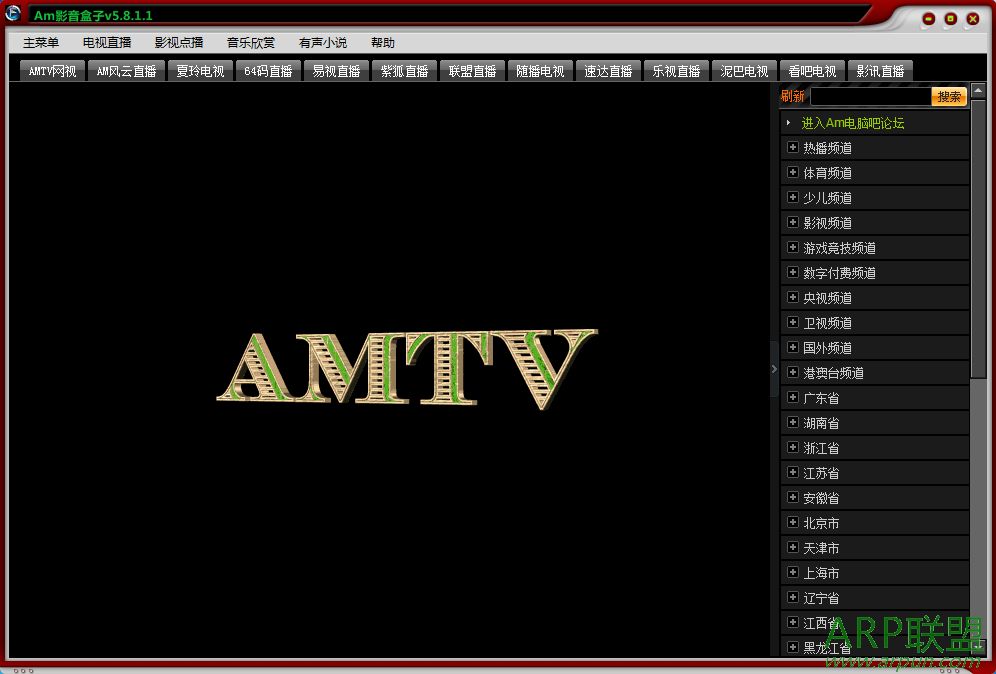Select the 夏玲电视 tab
The image size is (996, 674).
200,71
